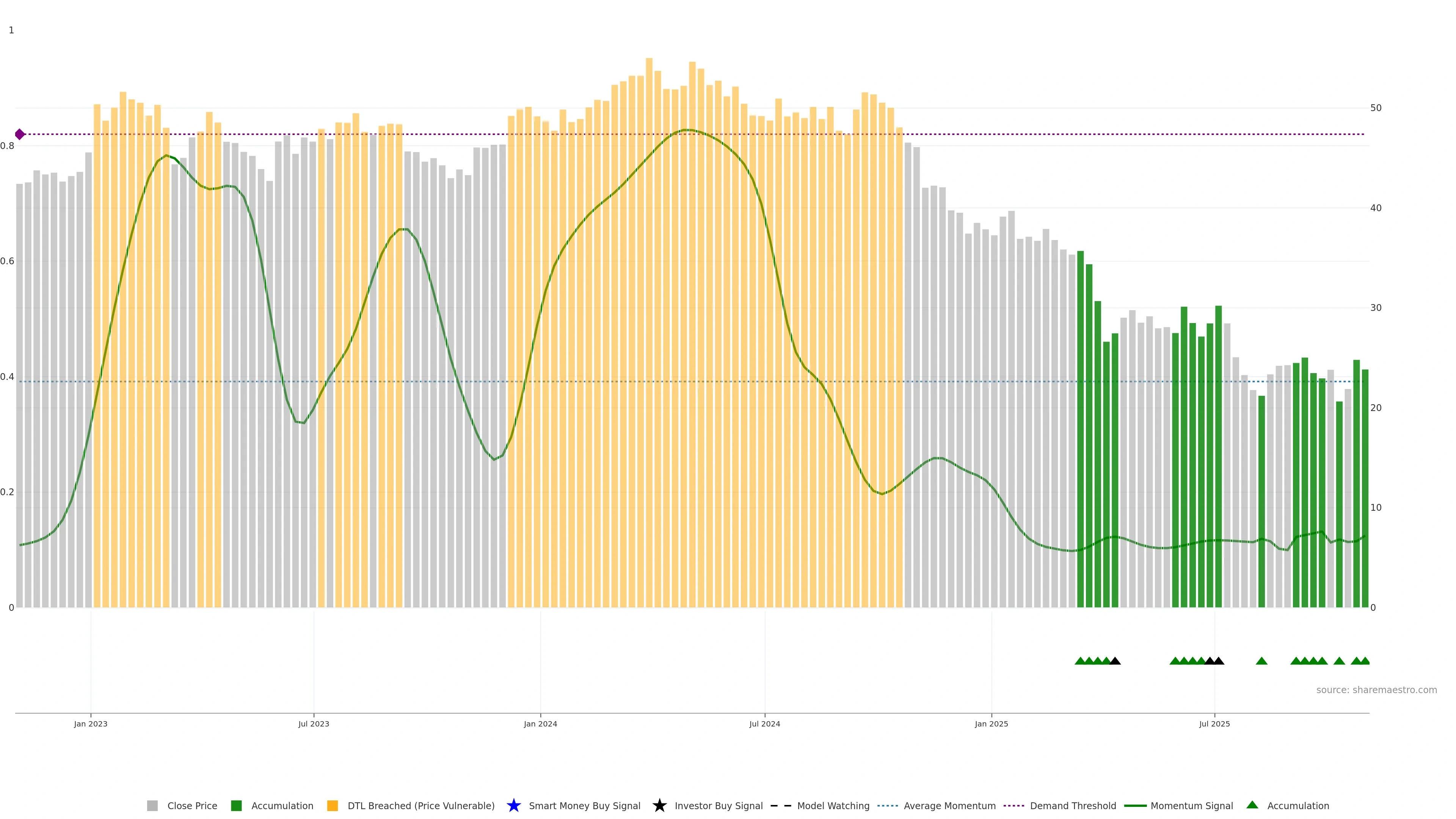The width and height of the screenshot is (1456, 819).
Task: Click the gray Close Price legend square
Action: (x=152, y=805)
